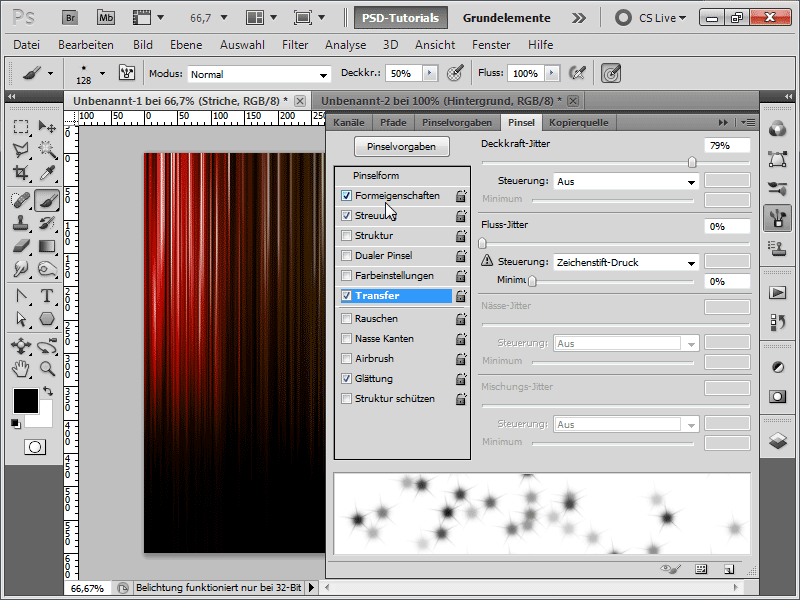The image size is (800, 600).
Task: Open the Fenster menu
Action: point(491,45)
